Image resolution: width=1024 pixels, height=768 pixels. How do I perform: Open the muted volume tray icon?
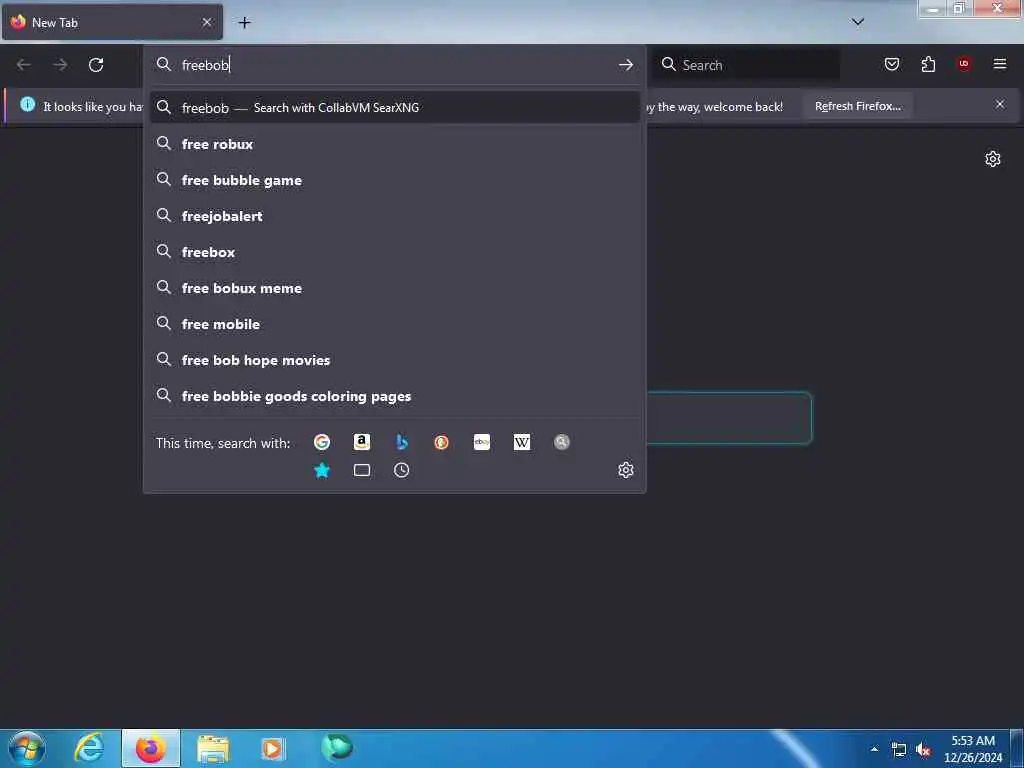[x=923, y=750]
